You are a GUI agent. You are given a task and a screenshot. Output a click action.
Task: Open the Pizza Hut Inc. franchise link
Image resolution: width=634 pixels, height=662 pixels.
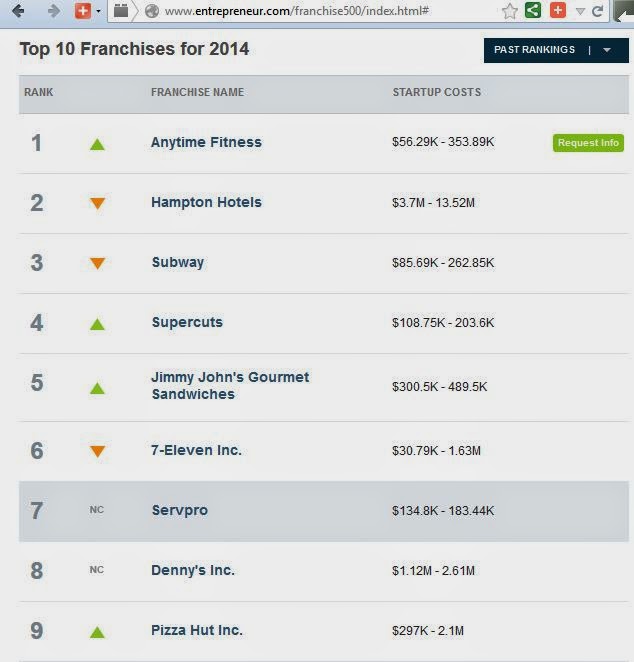coord(197,630)
